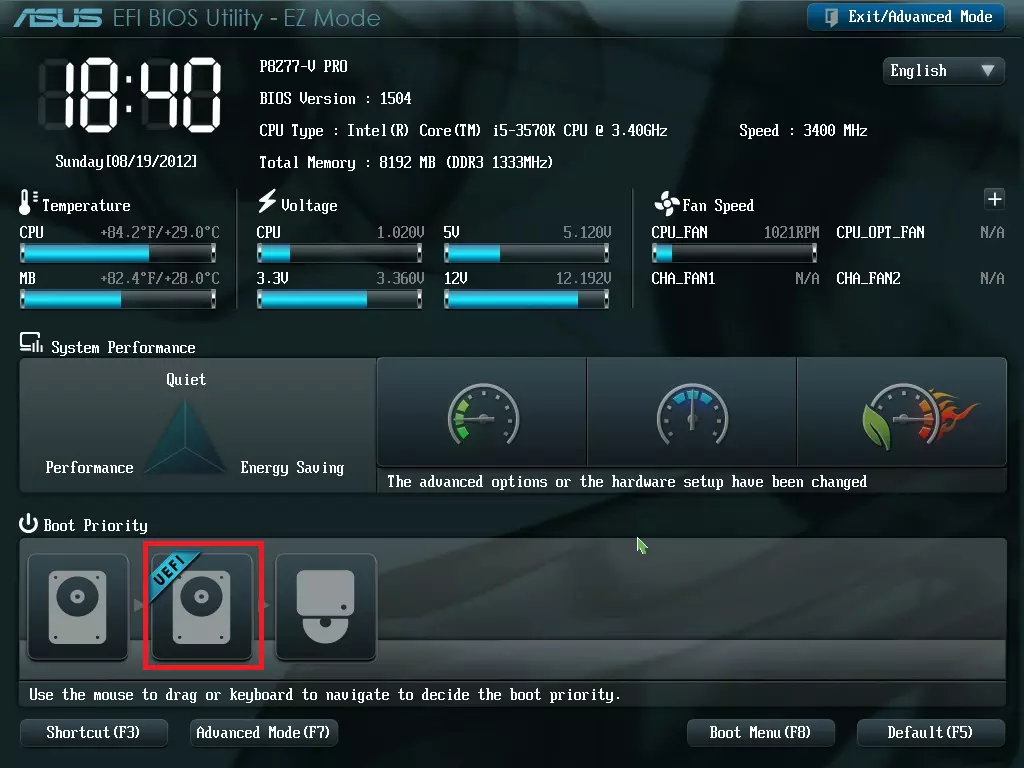Open the Boot Menu (F8)
The image size is (1024, 768).
coord(760,733)
